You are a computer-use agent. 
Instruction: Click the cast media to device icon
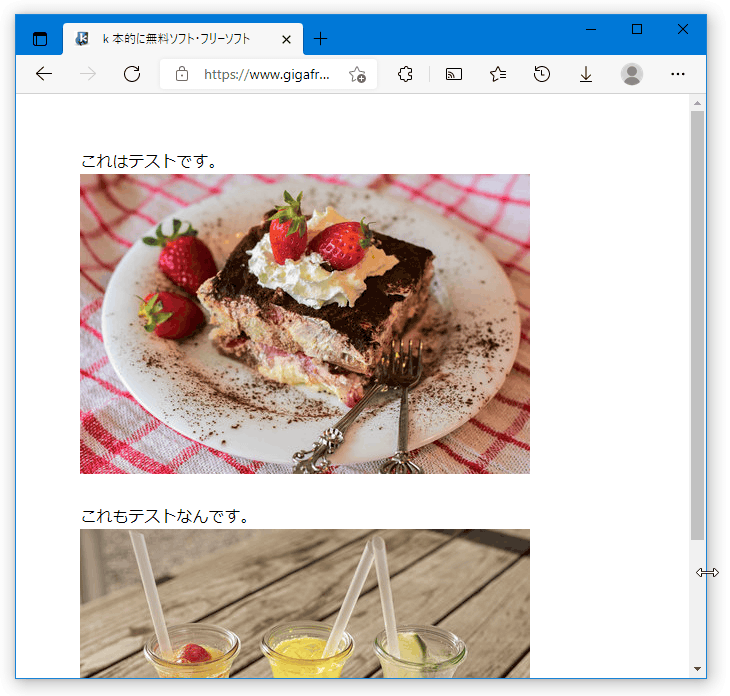[x=453, y=74]
